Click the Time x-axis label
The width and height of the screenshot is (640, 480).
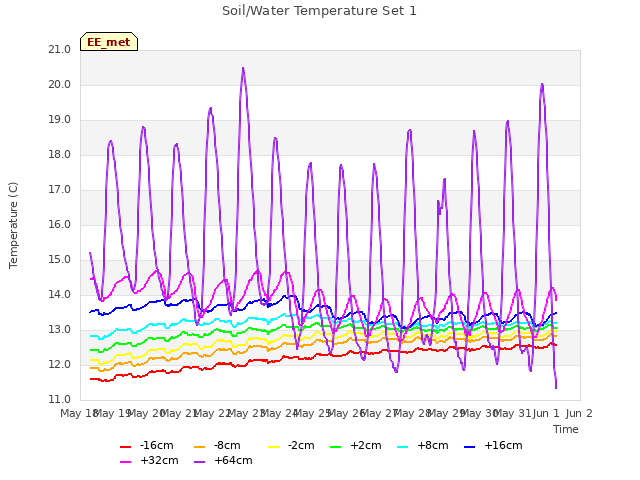tap(566, 429)
